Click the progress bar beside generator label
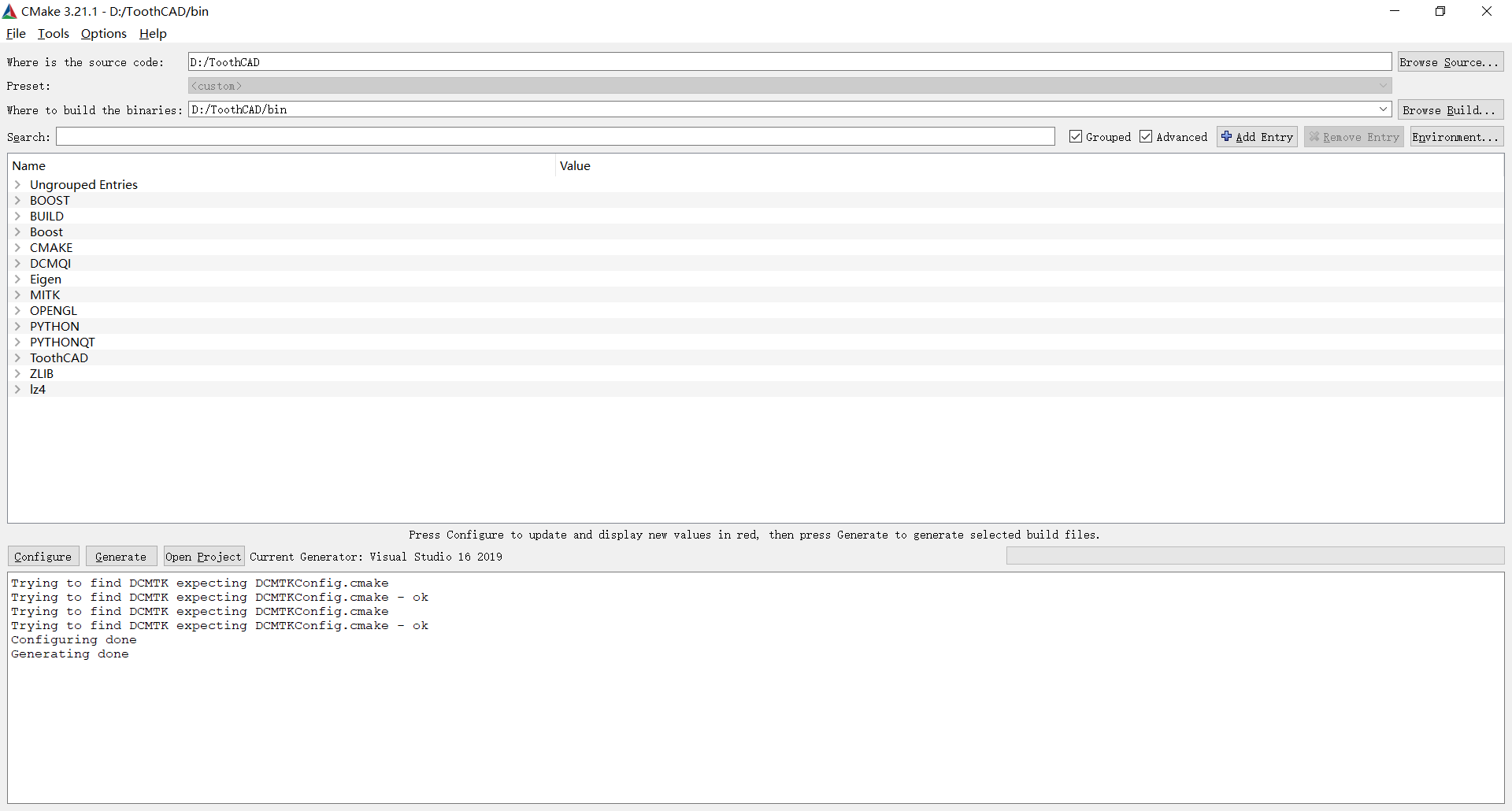Viewport: 1512px width, 811px height. (x=1255, y=557)
